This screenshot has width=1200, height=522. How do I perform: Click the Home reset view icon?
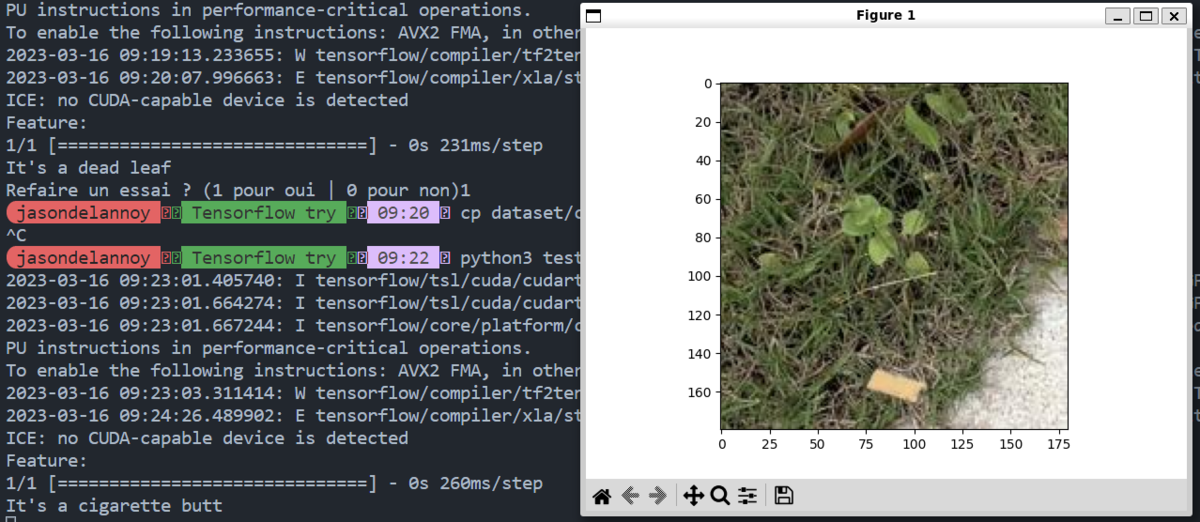pyautogui.click(x=601, y=496)
